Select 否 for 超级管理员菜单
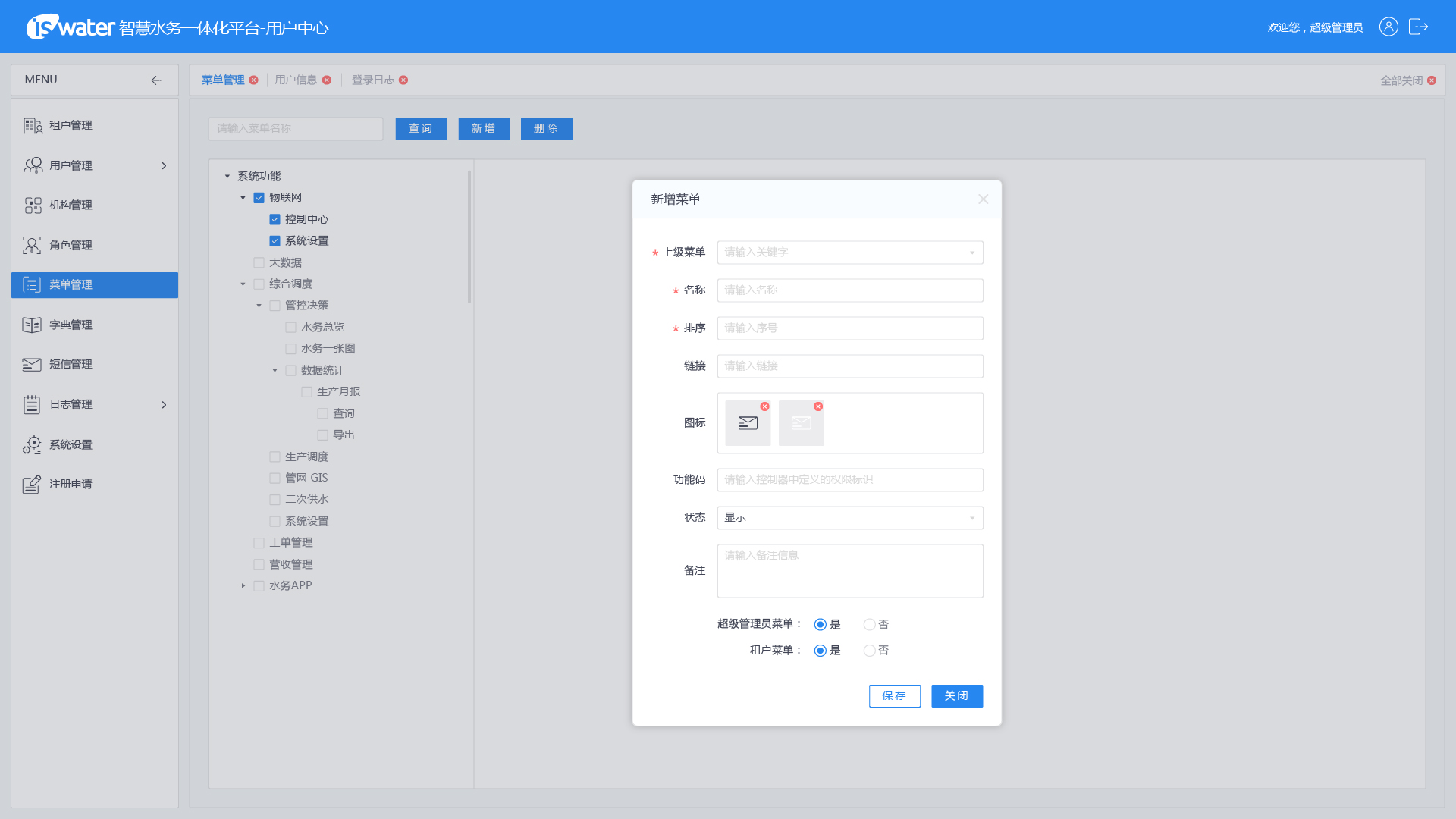The height and width of the screenshot is (819, 1456). 869,625
